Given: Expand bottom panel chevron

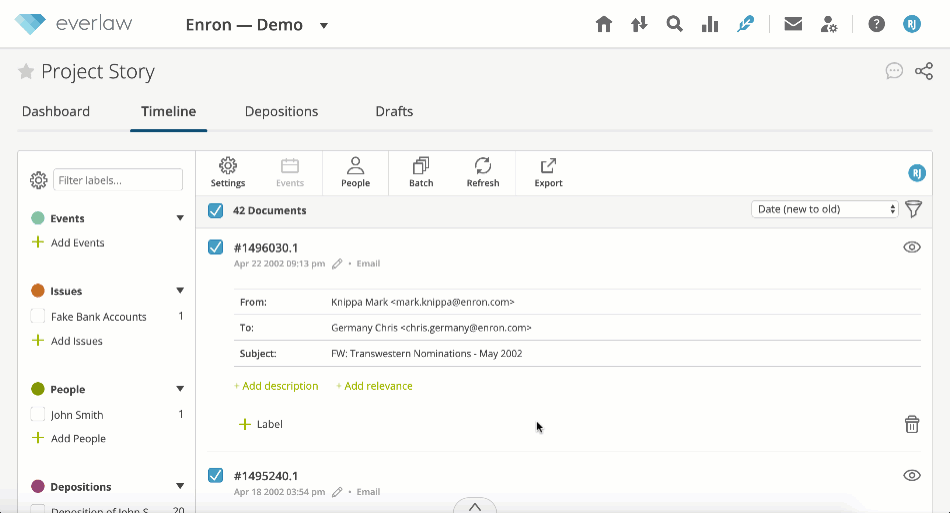Looking at the screenshot, I should (x=475, y=506).
